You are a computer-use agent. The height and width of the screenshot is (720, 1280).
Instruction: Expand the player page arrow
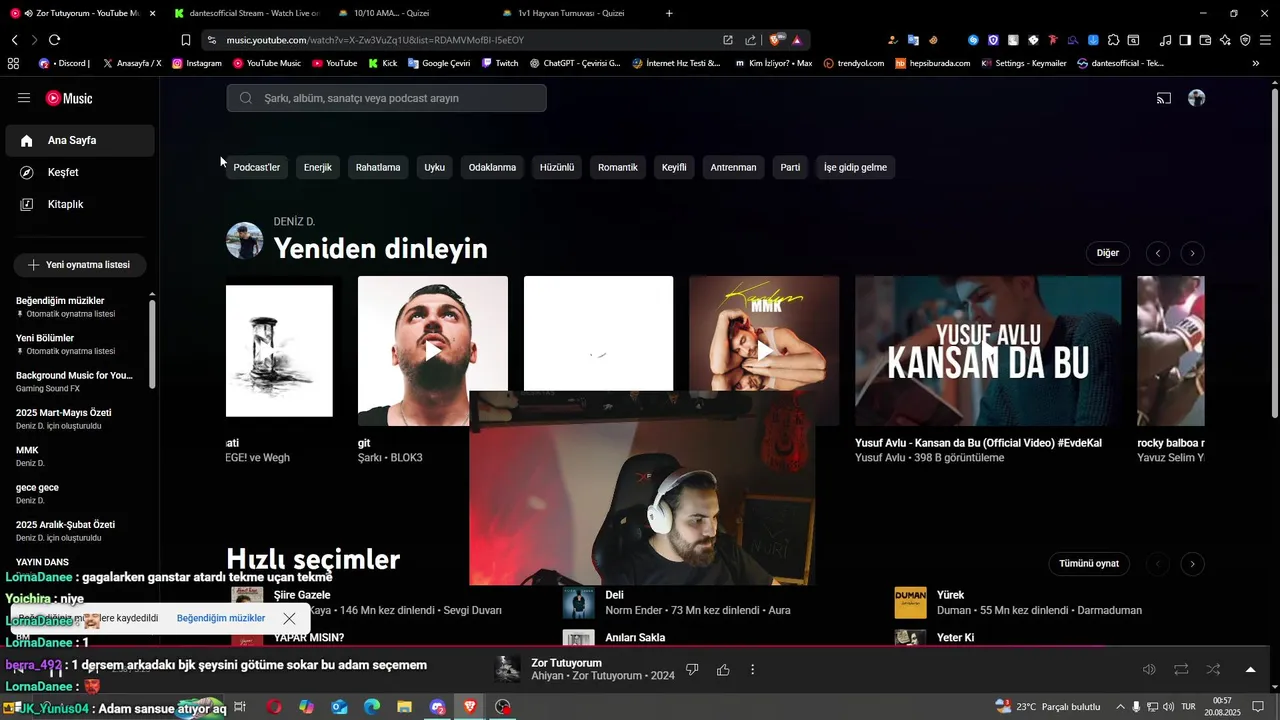click(x=1250, y=669)
